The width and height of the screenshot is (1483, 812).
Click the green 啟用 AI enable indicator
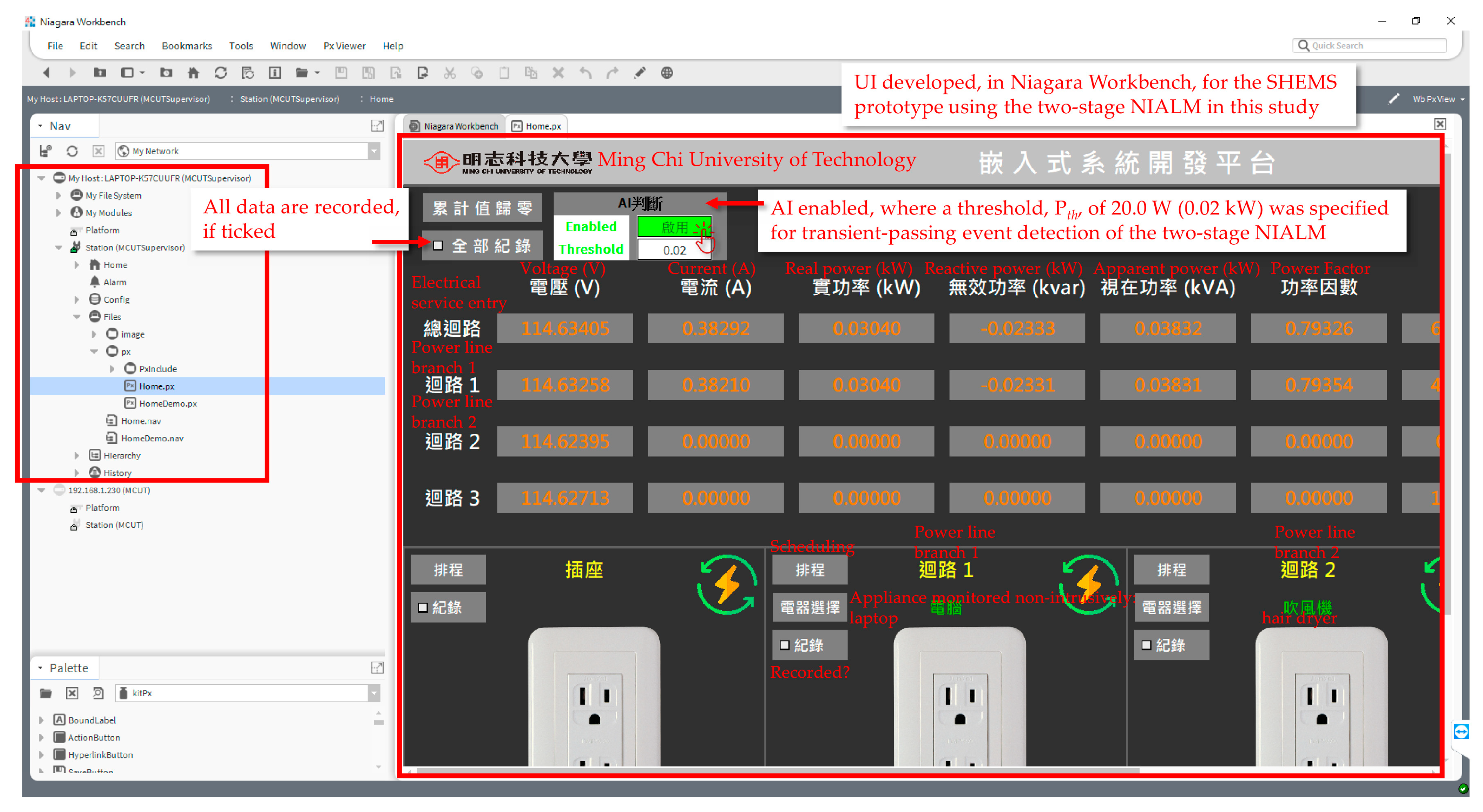coord(674,227)
